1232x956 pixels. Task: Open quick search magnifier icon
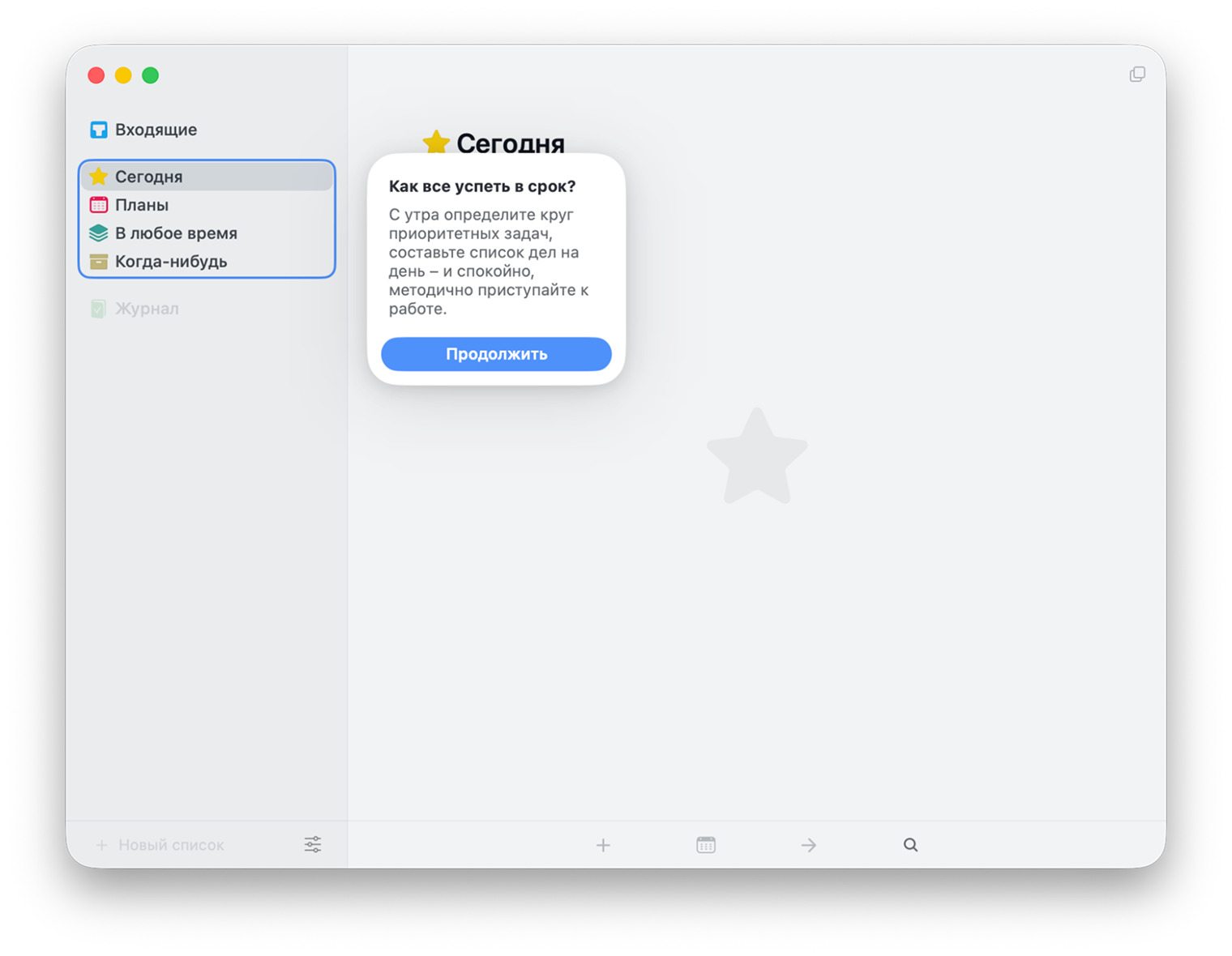(911, 845)
